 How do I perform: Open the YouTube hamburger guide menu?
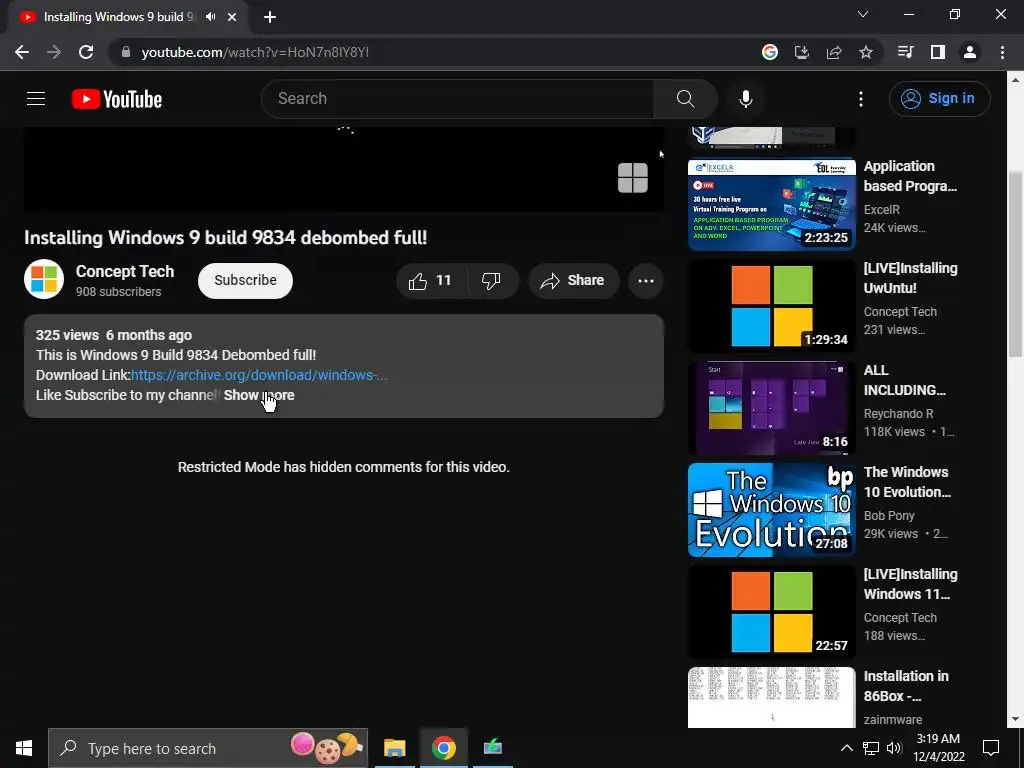point(36,99)
